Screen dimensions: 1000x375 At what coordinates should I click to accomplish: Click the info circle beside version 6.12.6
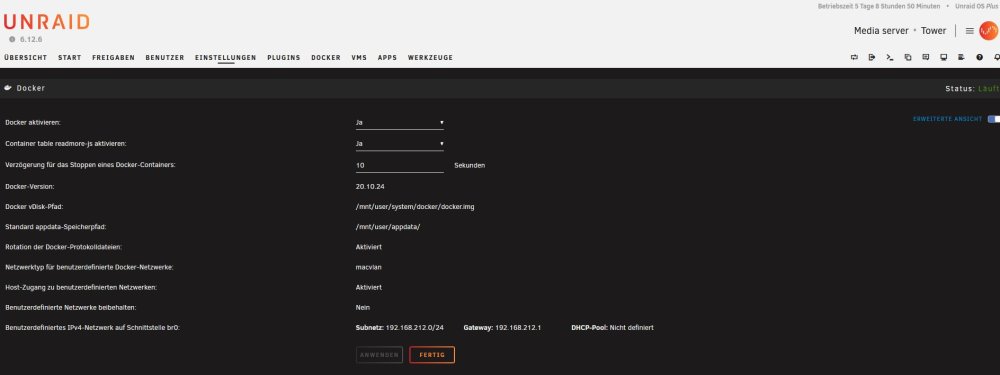tap(12, 40)
